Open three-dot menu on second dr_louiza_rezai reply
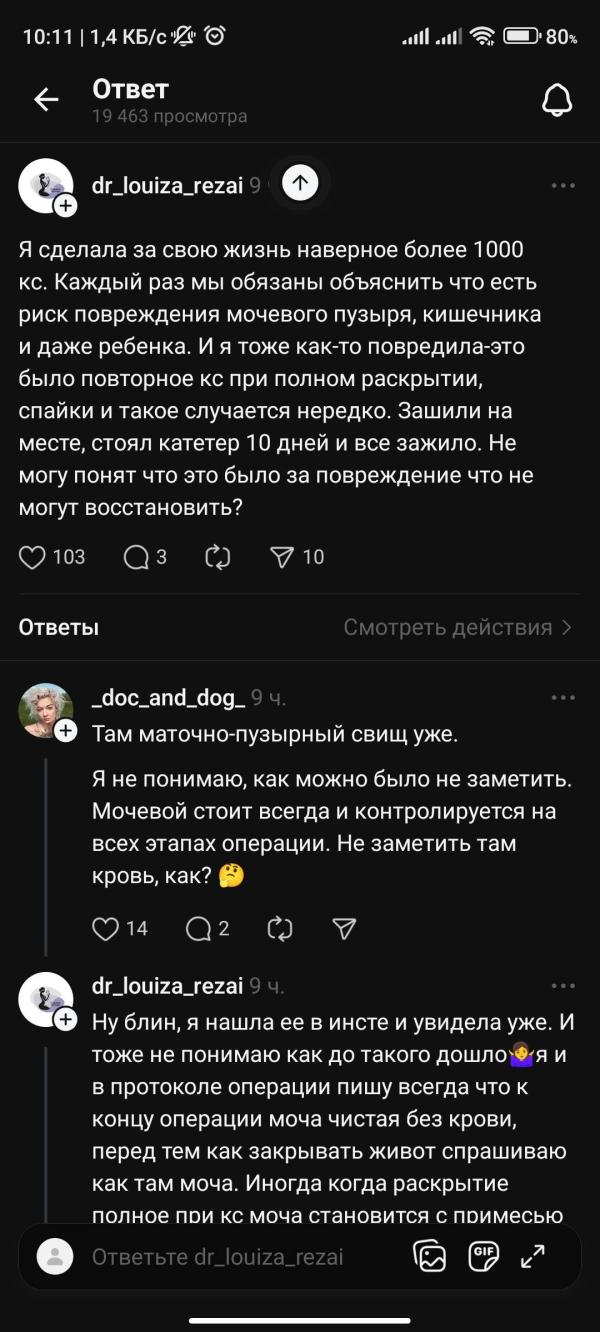The width and height of the screenshot is (600, 1332). [x=563, y=986]
